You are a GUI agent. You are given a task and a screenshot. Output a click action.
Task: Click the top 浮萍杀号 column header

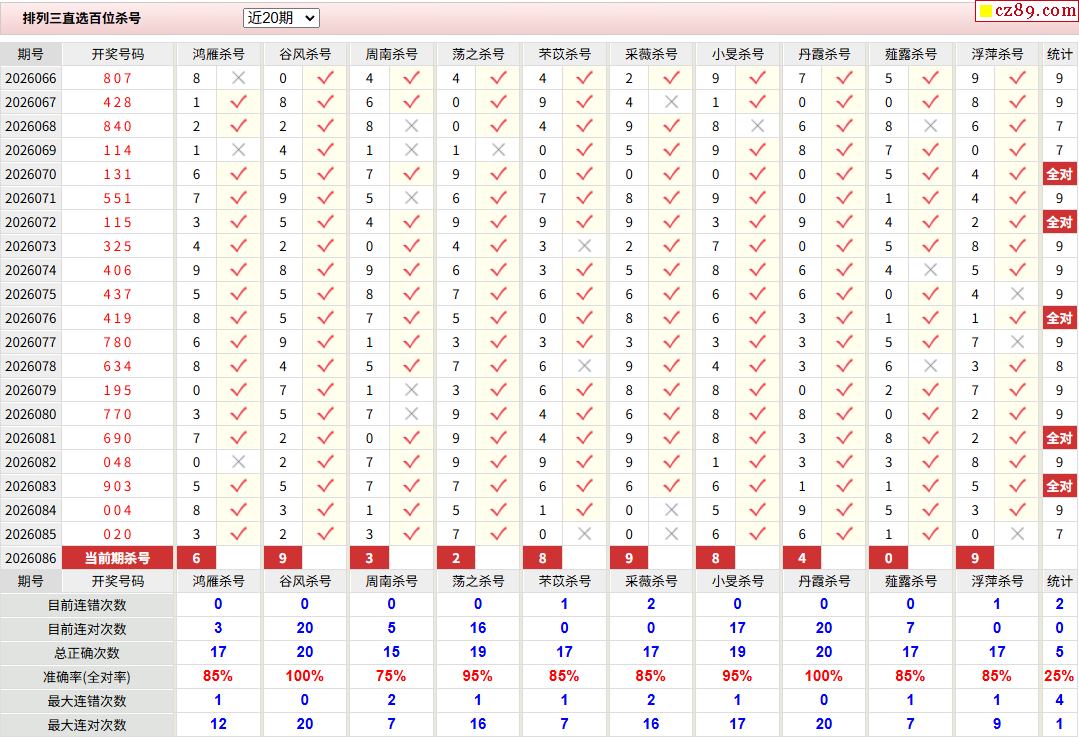pyautogui.click(x=997, y=54)
